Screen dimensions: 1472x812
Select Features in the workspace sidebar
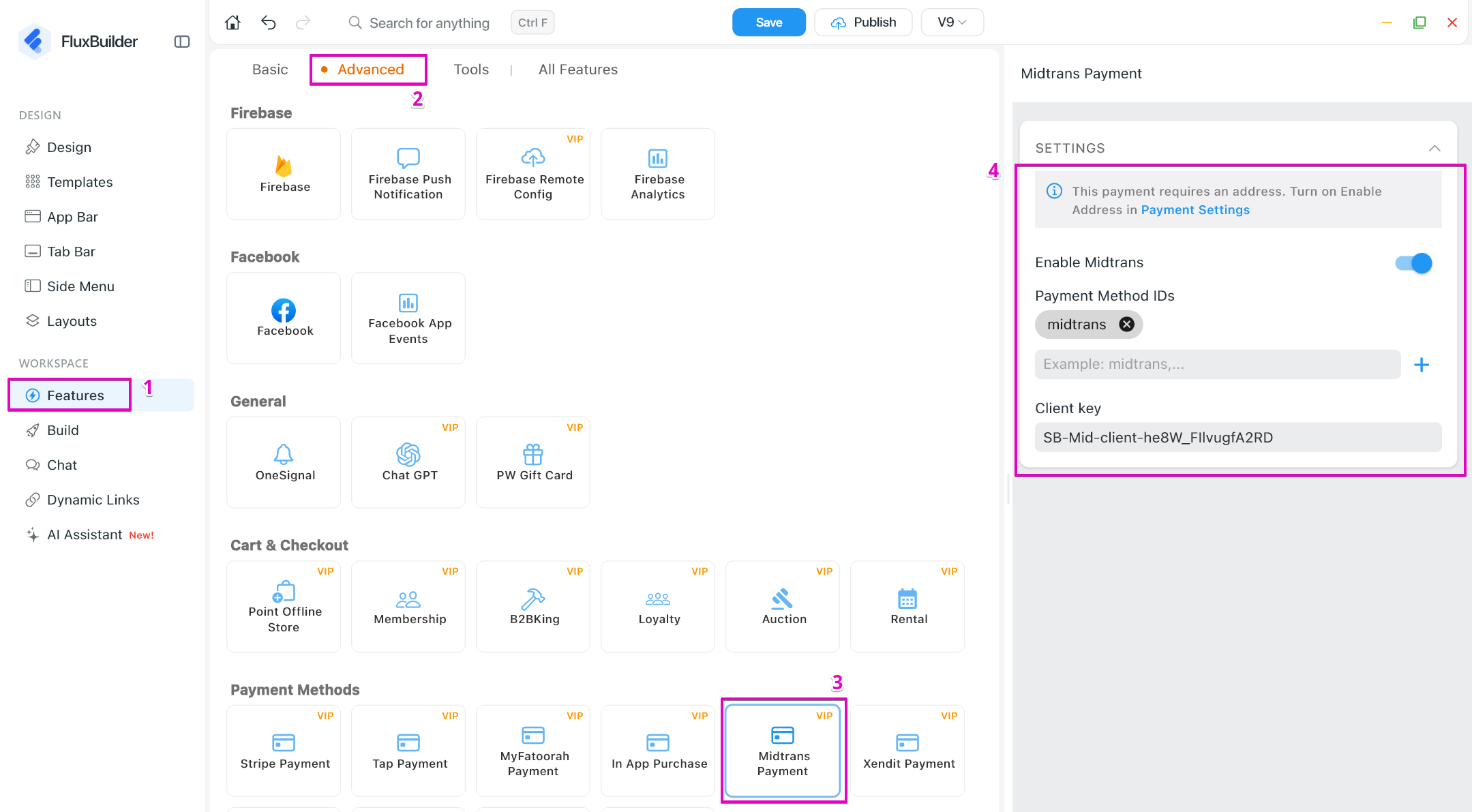click(101, 395)
